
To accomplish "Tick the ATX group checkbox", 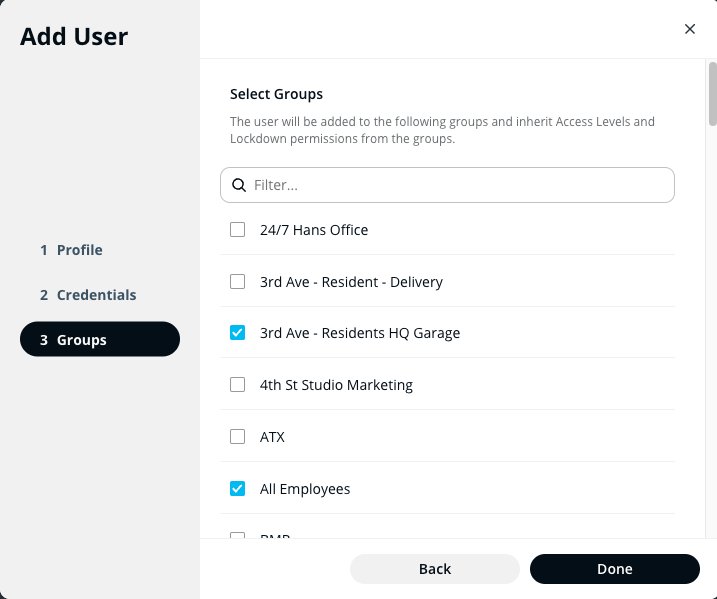I will click(x=237, y=436).
